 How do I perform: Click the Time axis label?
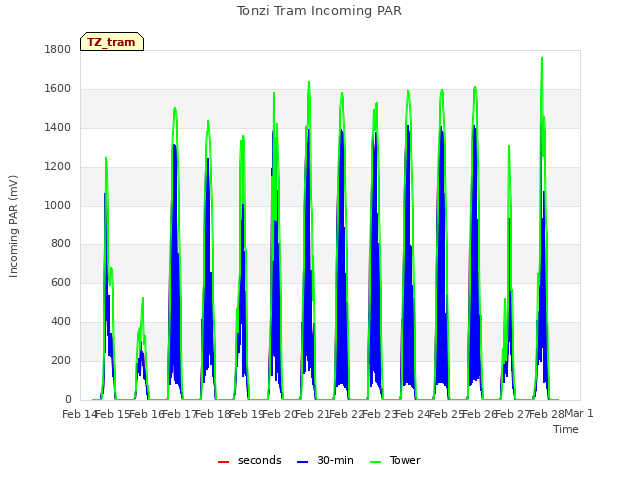tap(566, 429)
